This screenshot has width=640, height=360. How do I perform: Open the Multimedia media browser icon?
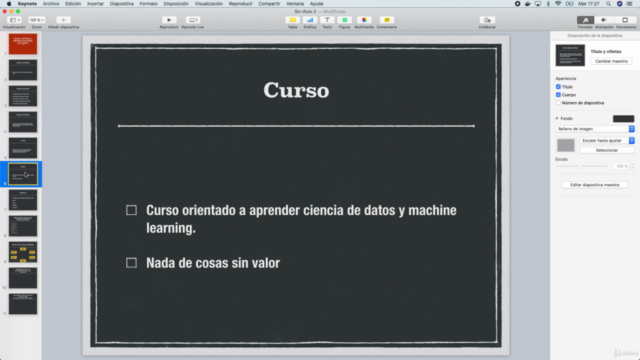point(364,20)
